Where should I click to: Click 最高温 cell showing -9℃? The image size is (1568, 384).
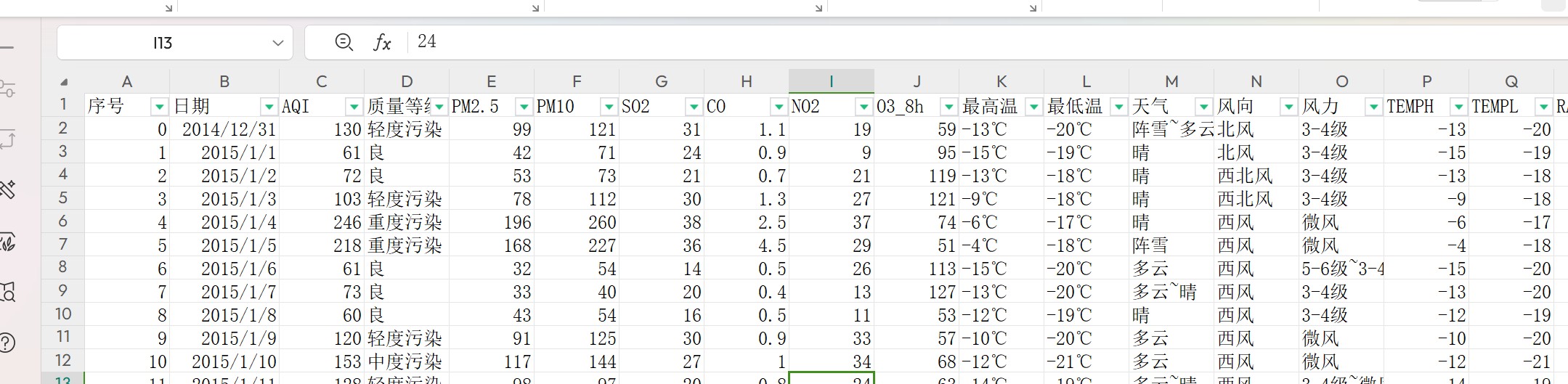point(1002,199)
